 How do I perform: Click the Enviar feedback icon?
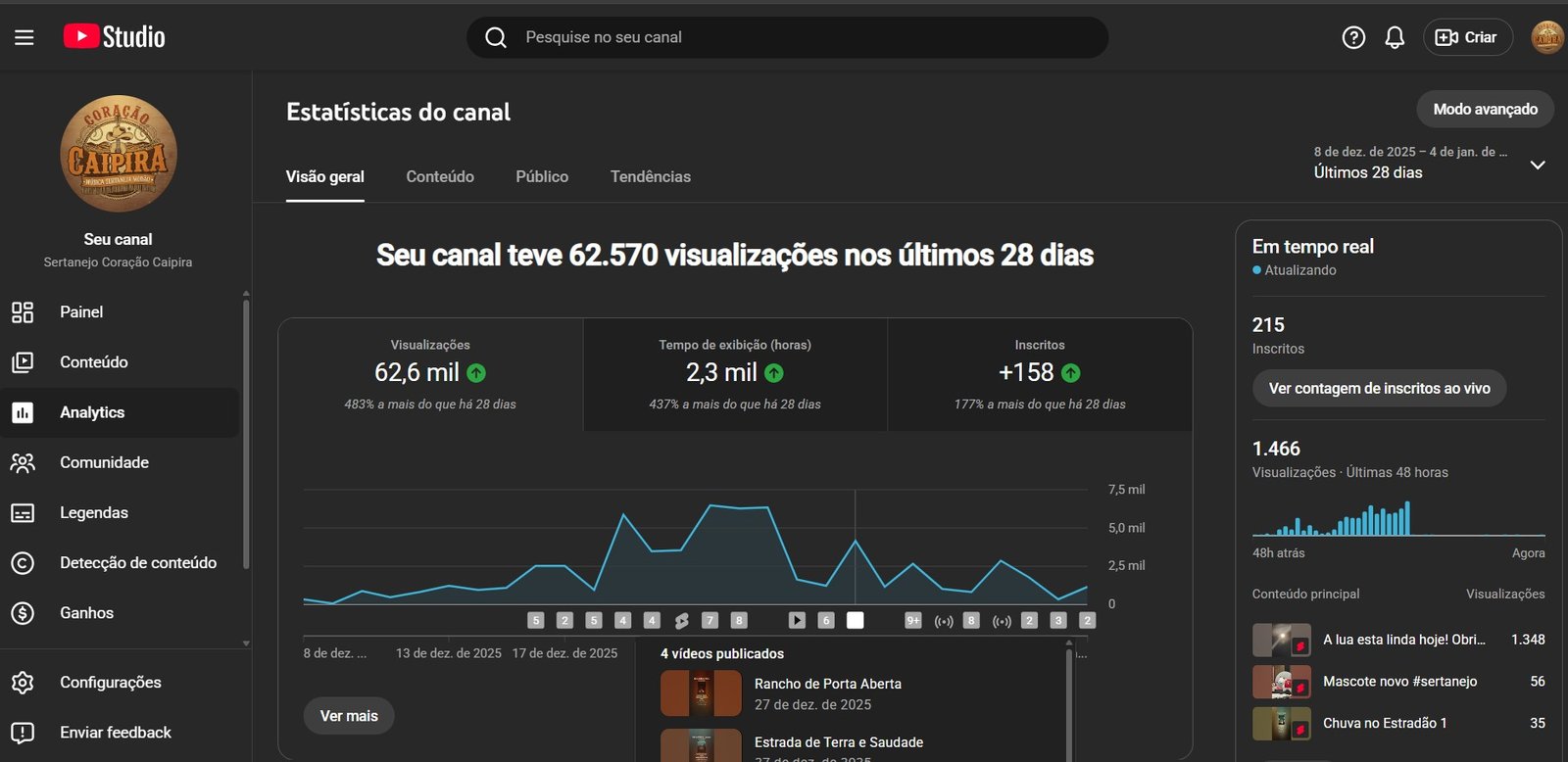(23, 733)
